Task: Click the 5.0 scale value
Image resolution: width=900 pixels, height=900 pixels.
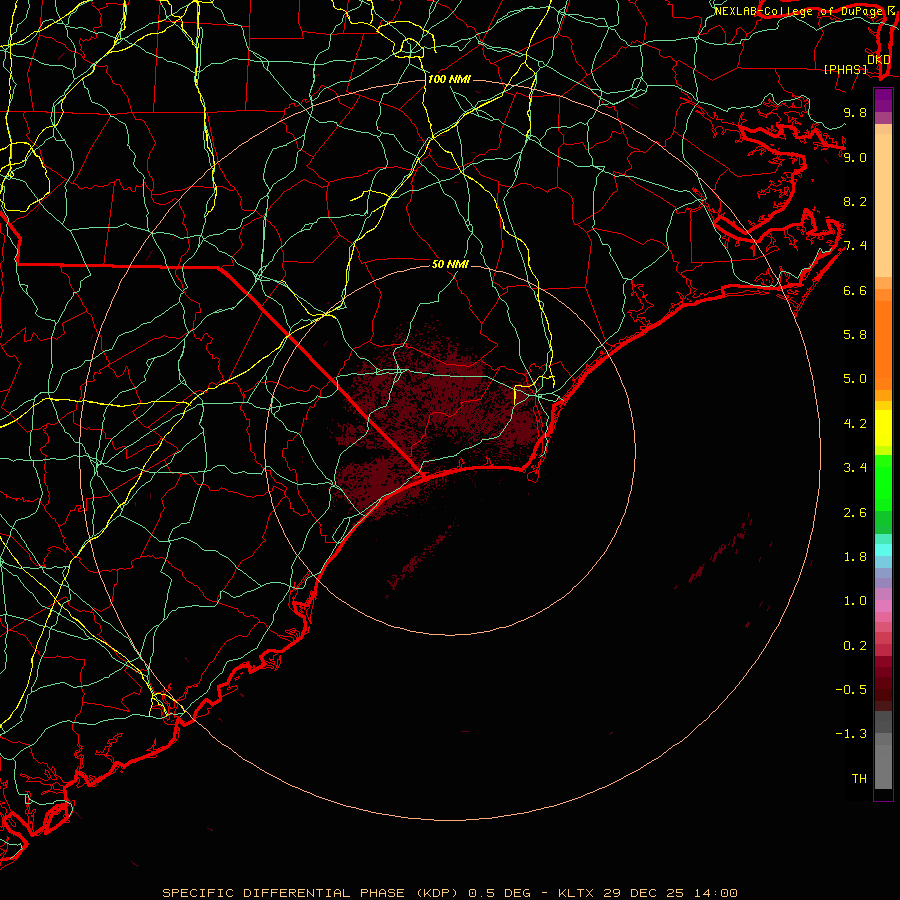Action: coord(855,379)
